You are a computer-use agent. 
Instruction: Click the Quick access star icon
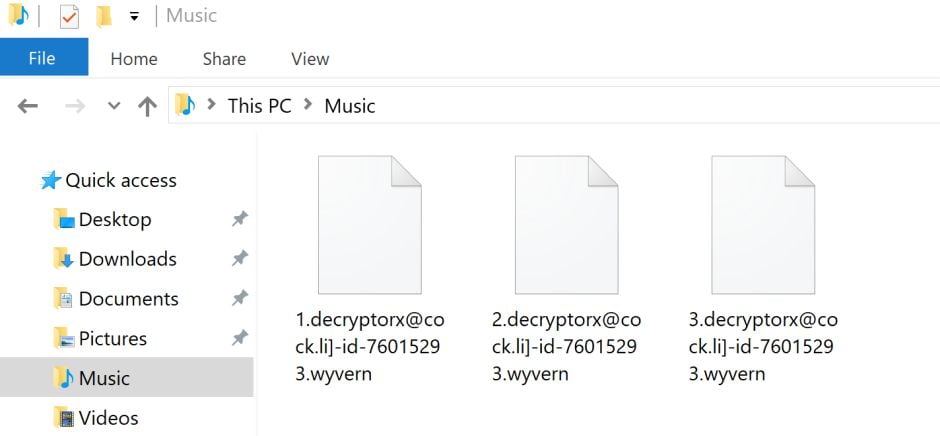pos(51,180)
